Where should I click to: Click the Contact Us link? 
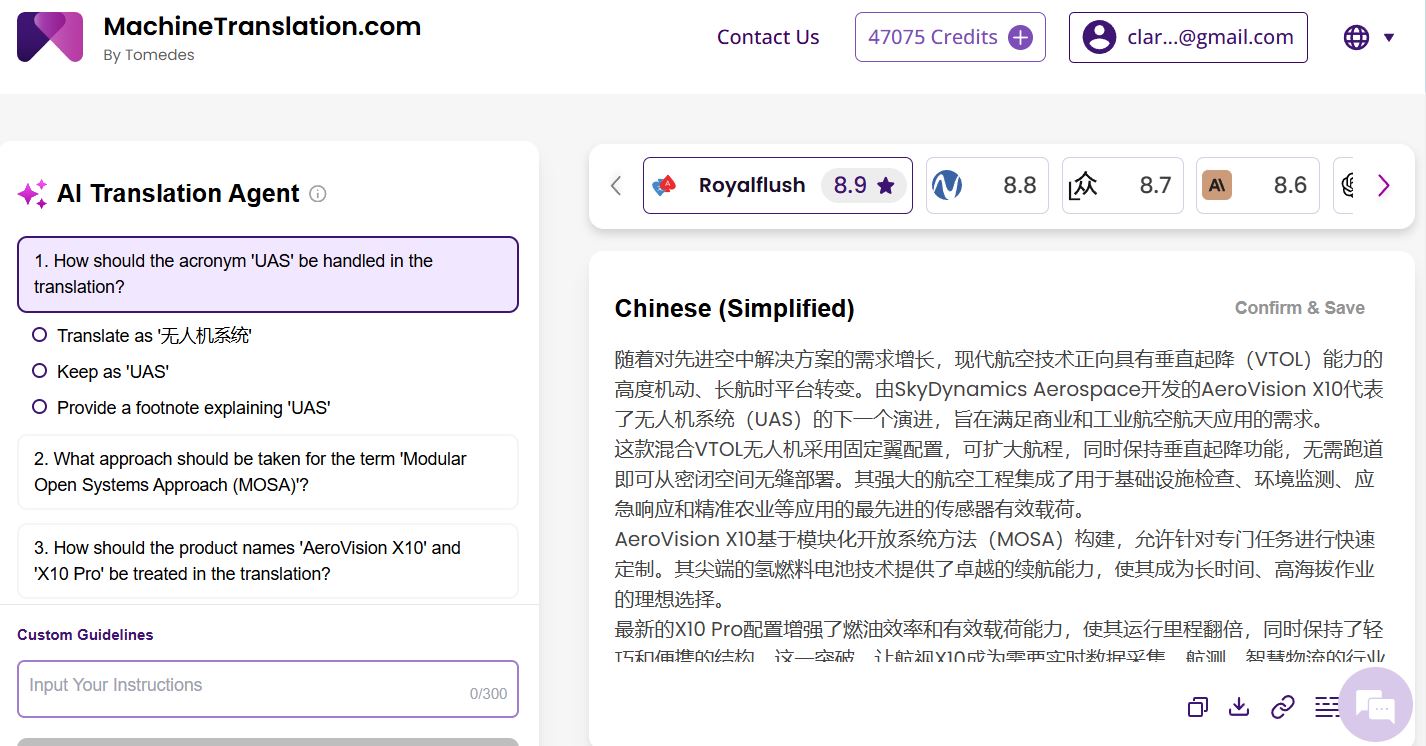coord(767,38)
